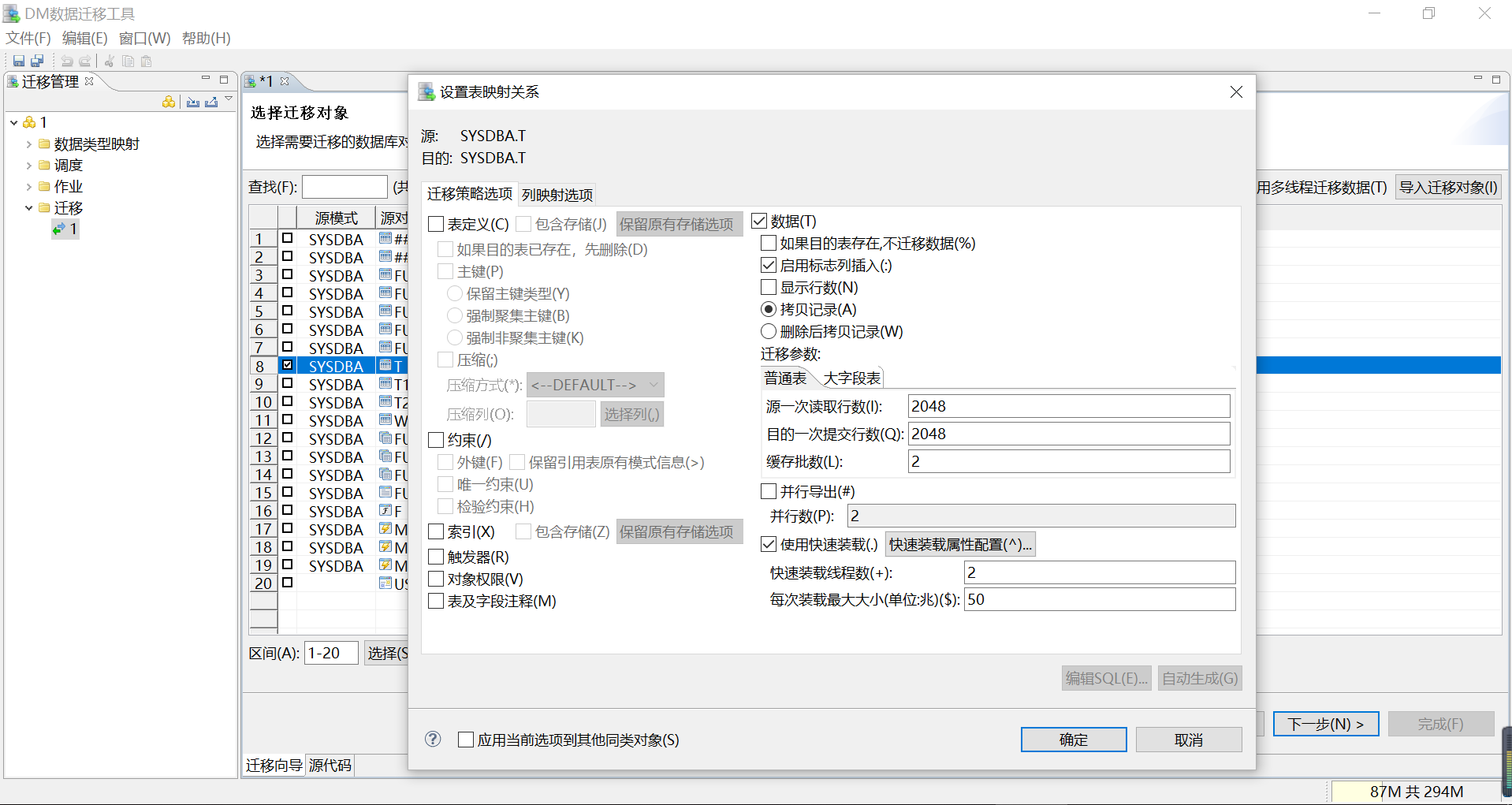This screenshot has height=805, width=1512.
Task: Click the 作业 folder icon in tree
Action: pyautogui.click(x=45, y=186)
